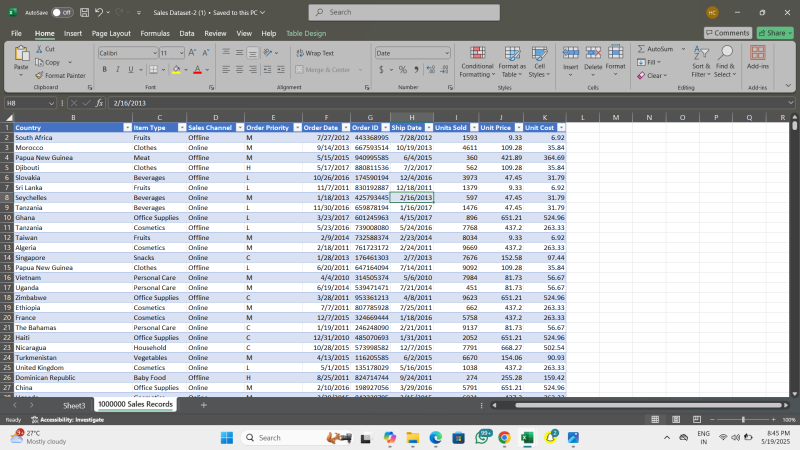Click the Format as Table icon
This screenshot has width=800, height=450.
coord(512,53)
